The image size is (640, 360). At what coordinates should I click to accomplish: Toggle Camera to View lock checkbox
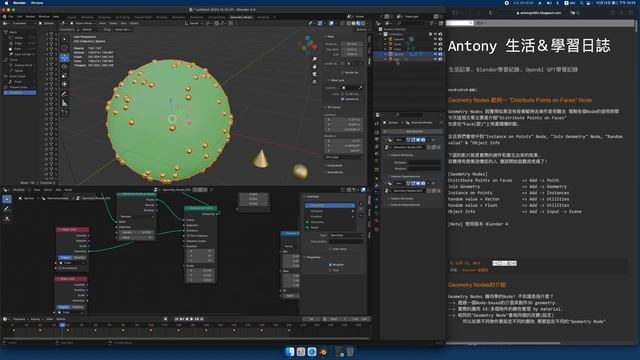coord(343,99)
